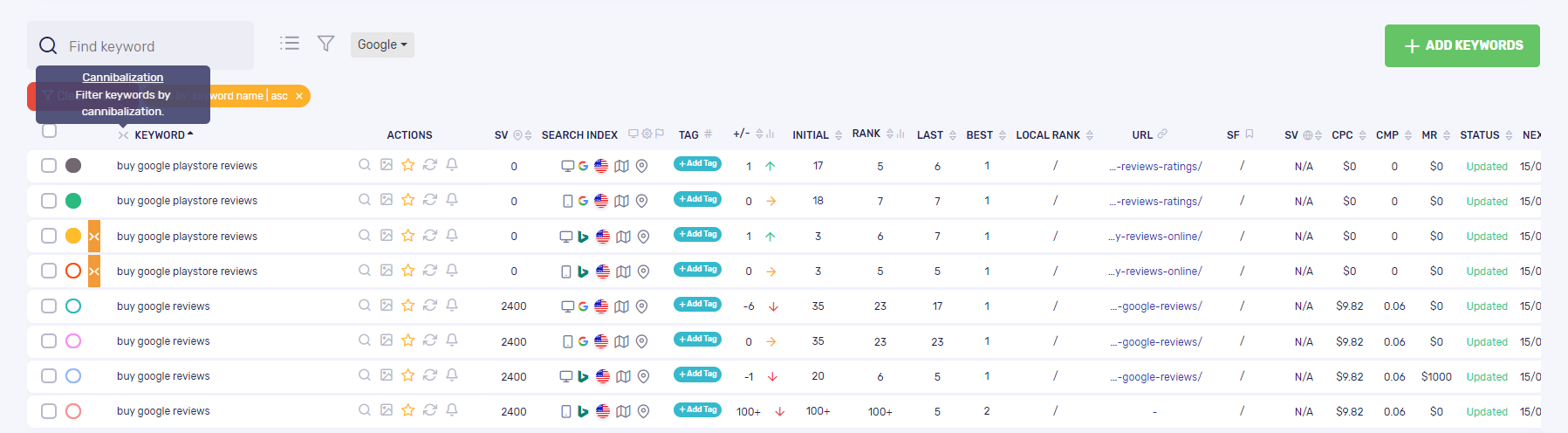Click the magnifier action icon in last row
The height and width of the screenshot is (433, 1568).
[365, 410]
